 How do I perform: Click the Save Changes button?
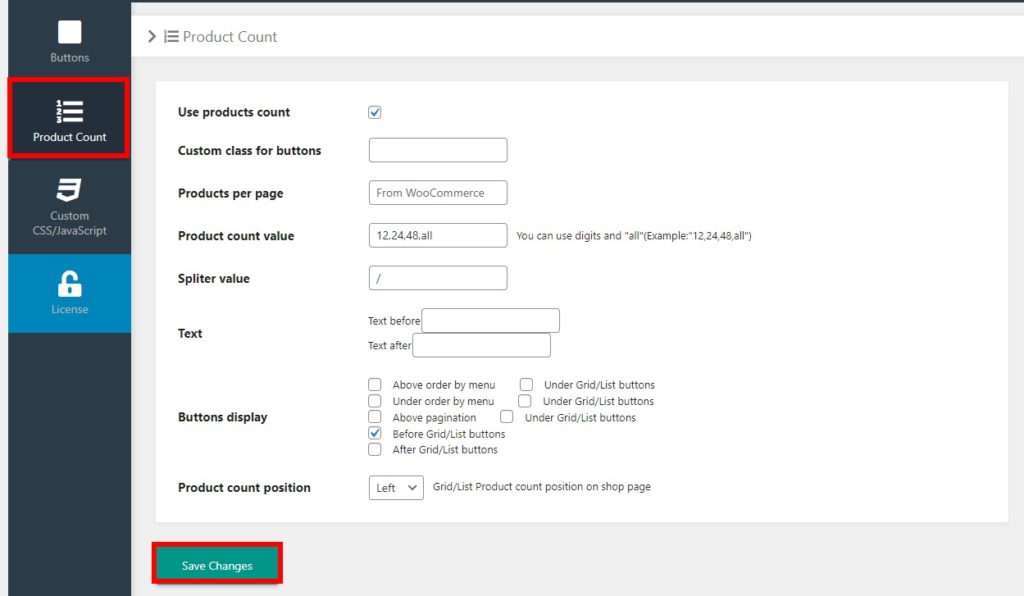coord(217,565)
